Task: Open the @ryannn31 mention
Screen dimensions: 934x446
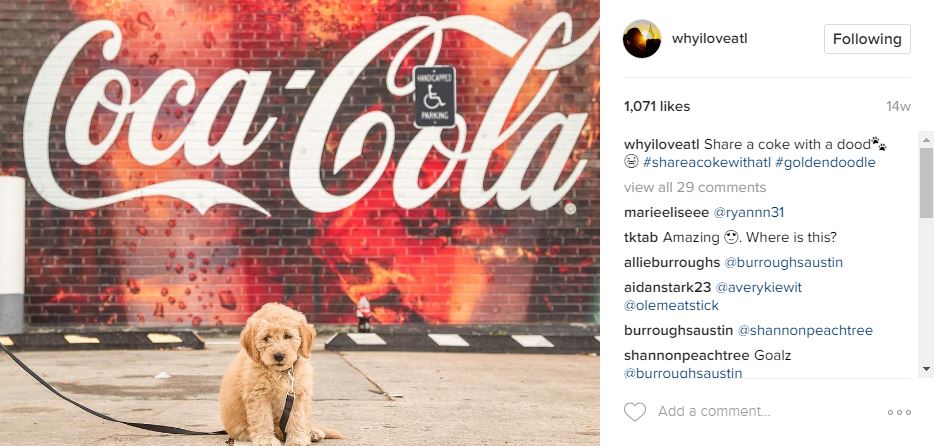Action: click(746, 212)
